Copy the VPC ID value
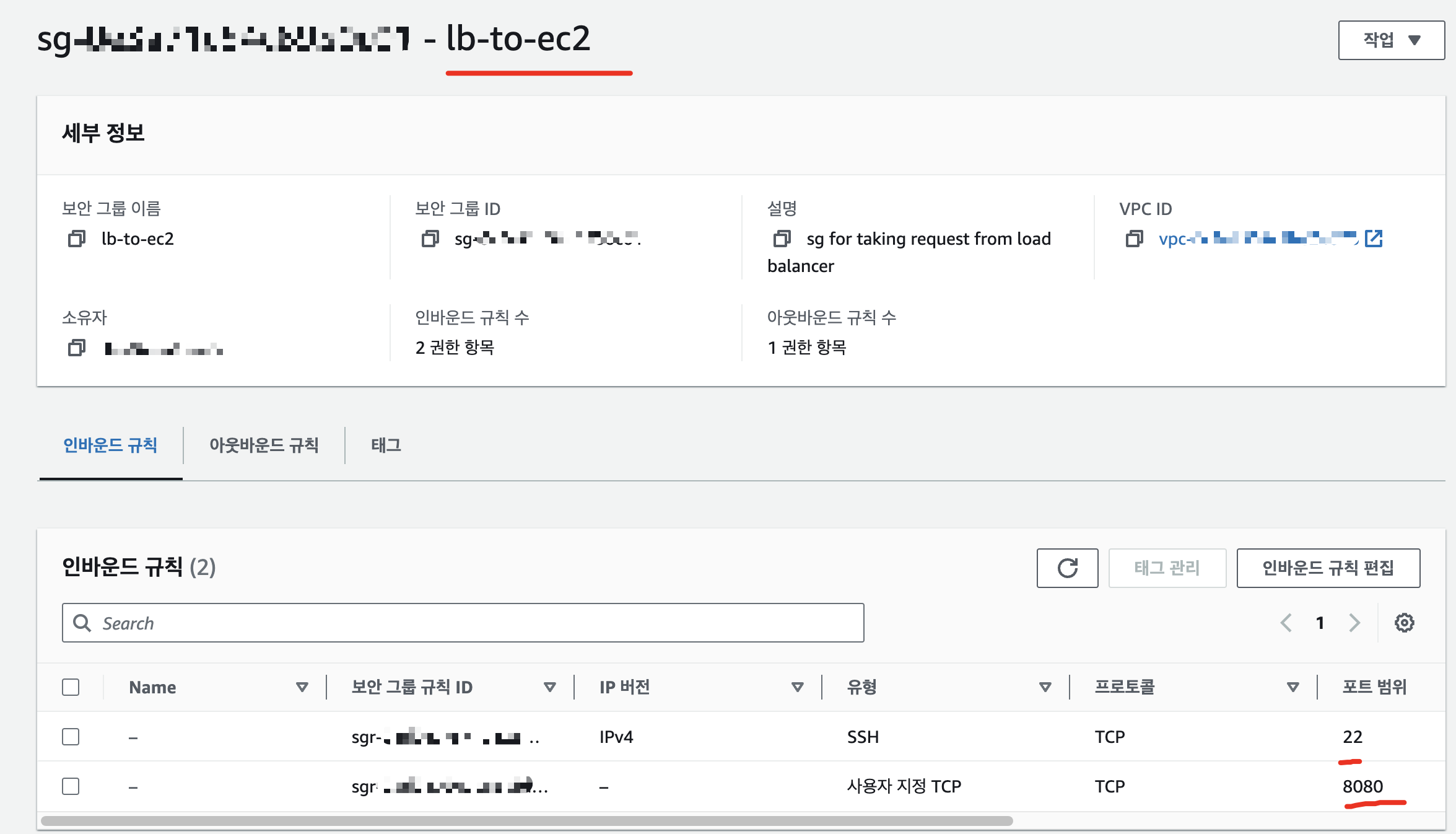 pyautogui.click(x=1134, y=239)
